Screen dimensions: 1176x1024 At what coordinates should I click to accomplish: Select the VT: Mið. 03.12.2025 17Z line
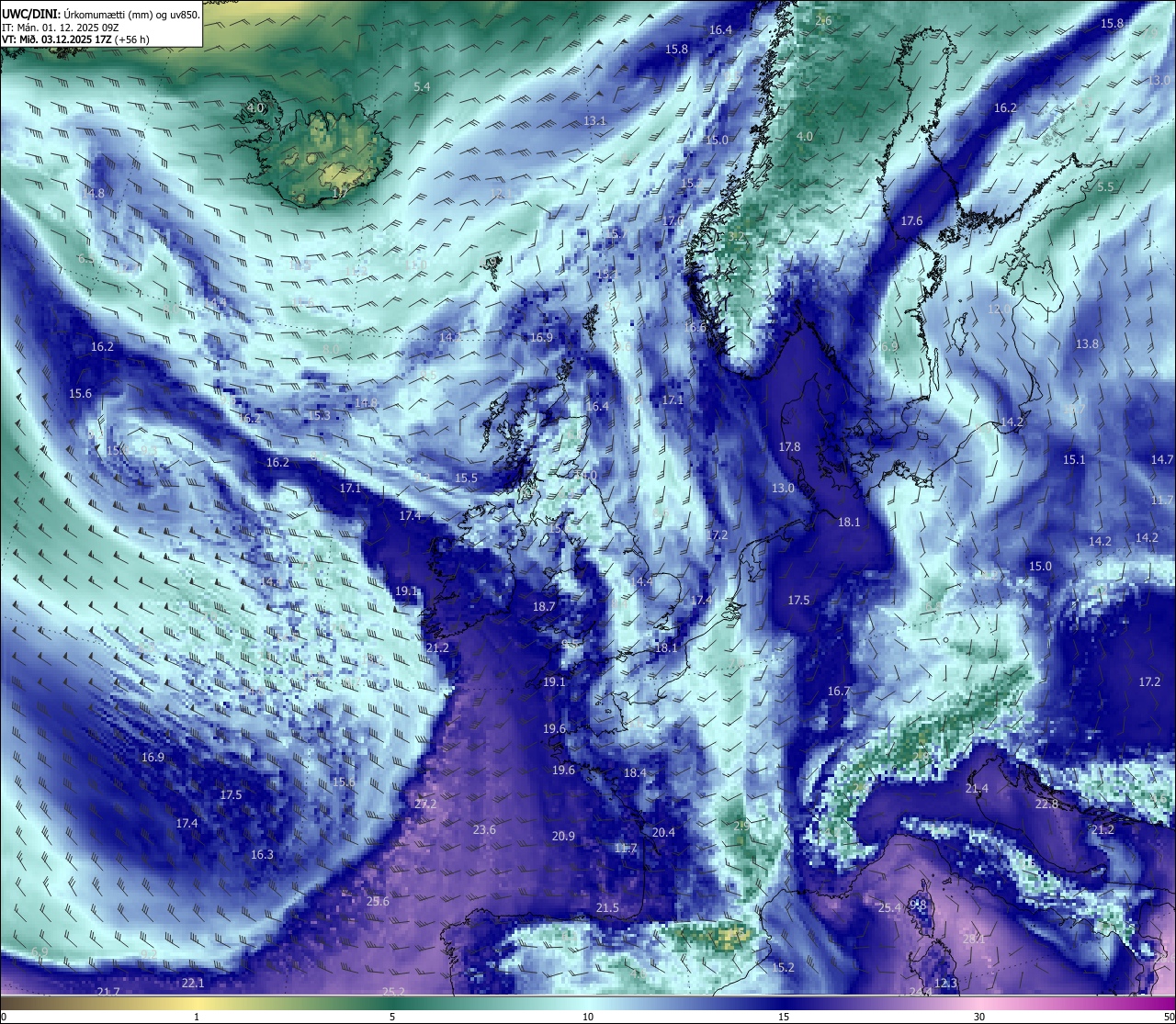coord(75,39)
